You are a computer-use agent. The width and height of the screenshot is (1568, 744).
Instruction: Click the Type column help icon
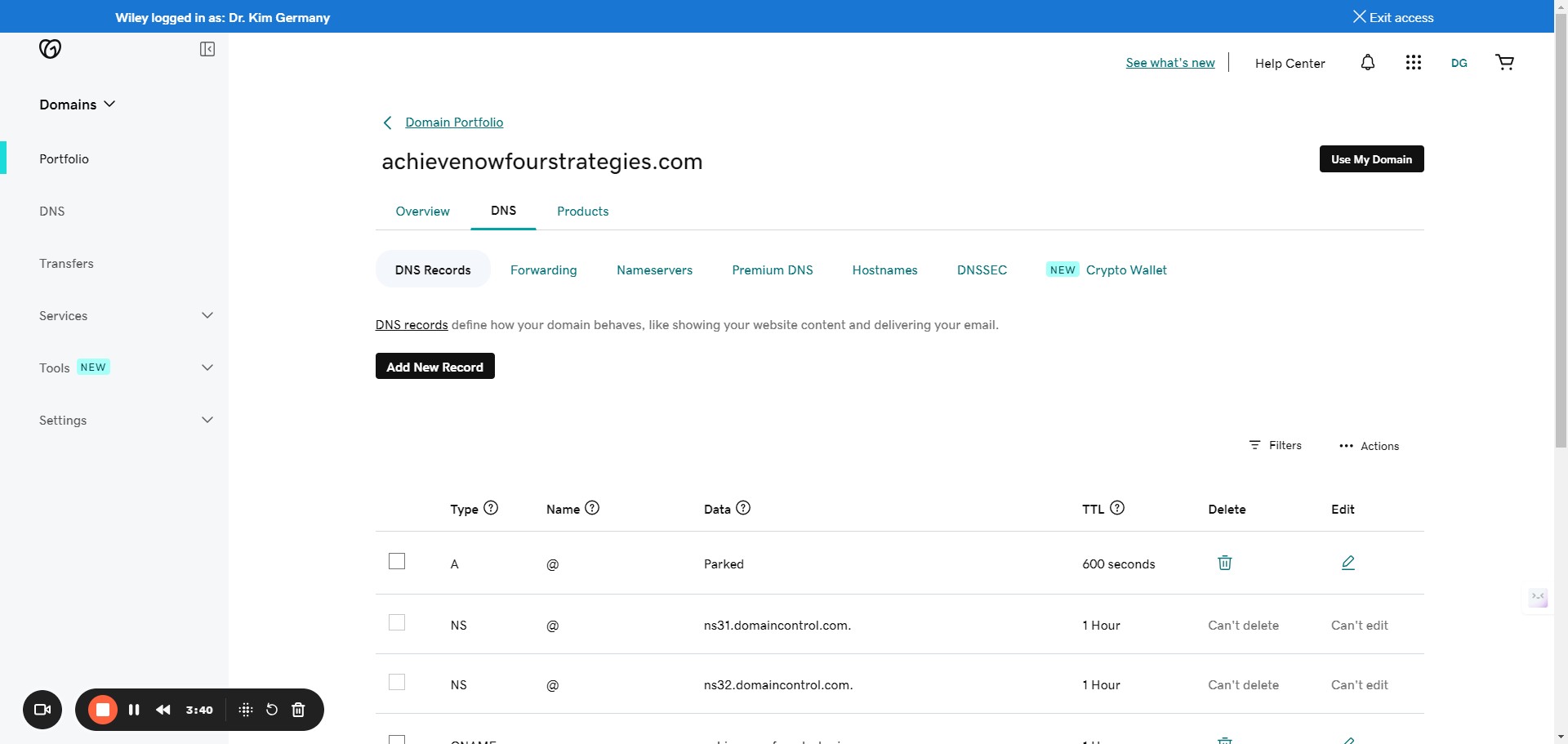491,508
